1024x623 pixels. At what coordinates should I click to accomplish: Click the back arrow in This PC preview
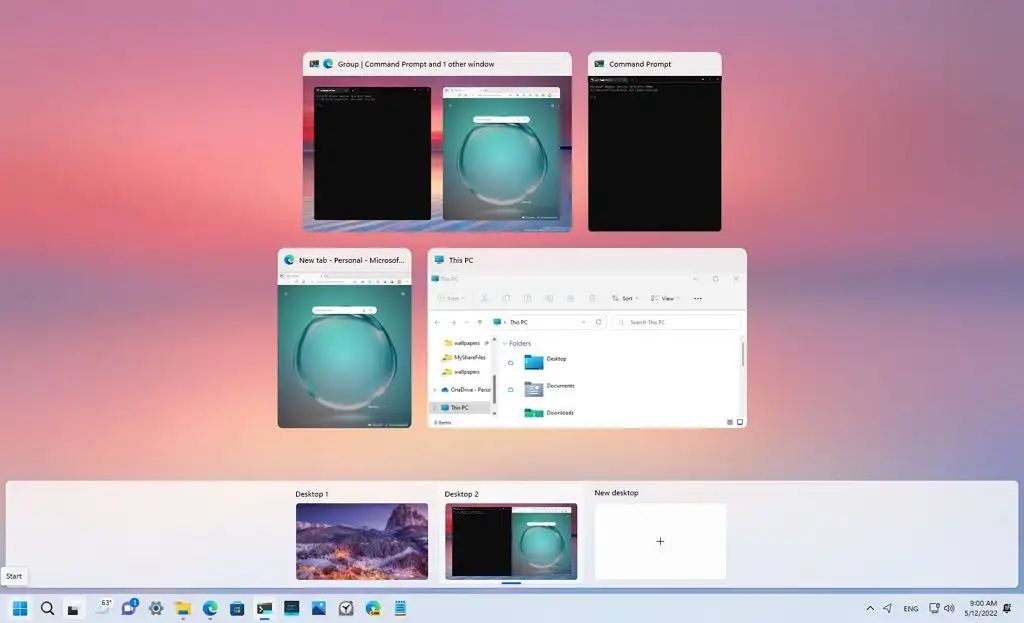[437, 323]
